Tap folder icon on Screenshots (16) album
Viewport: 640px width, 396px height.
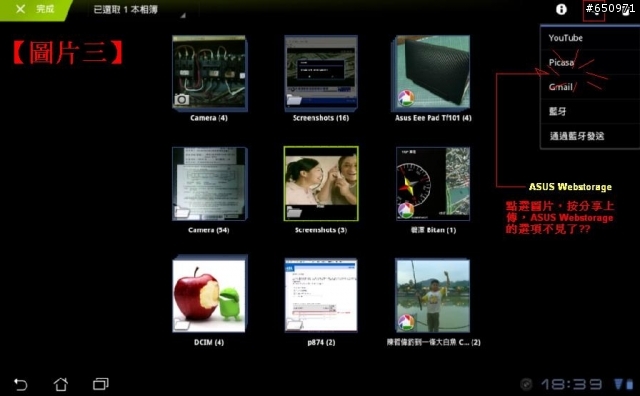pyautogui.click(x=294, y=100)
